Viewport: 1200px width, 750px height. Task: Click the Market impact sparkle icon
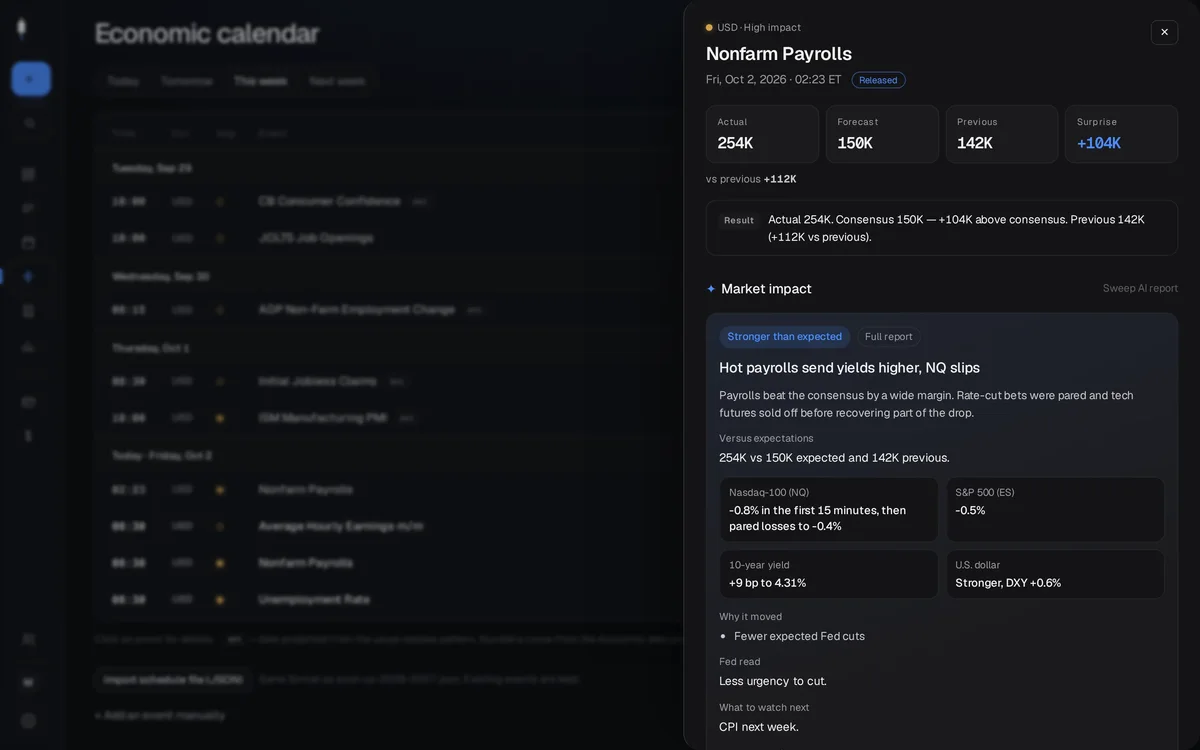[711, 289]
